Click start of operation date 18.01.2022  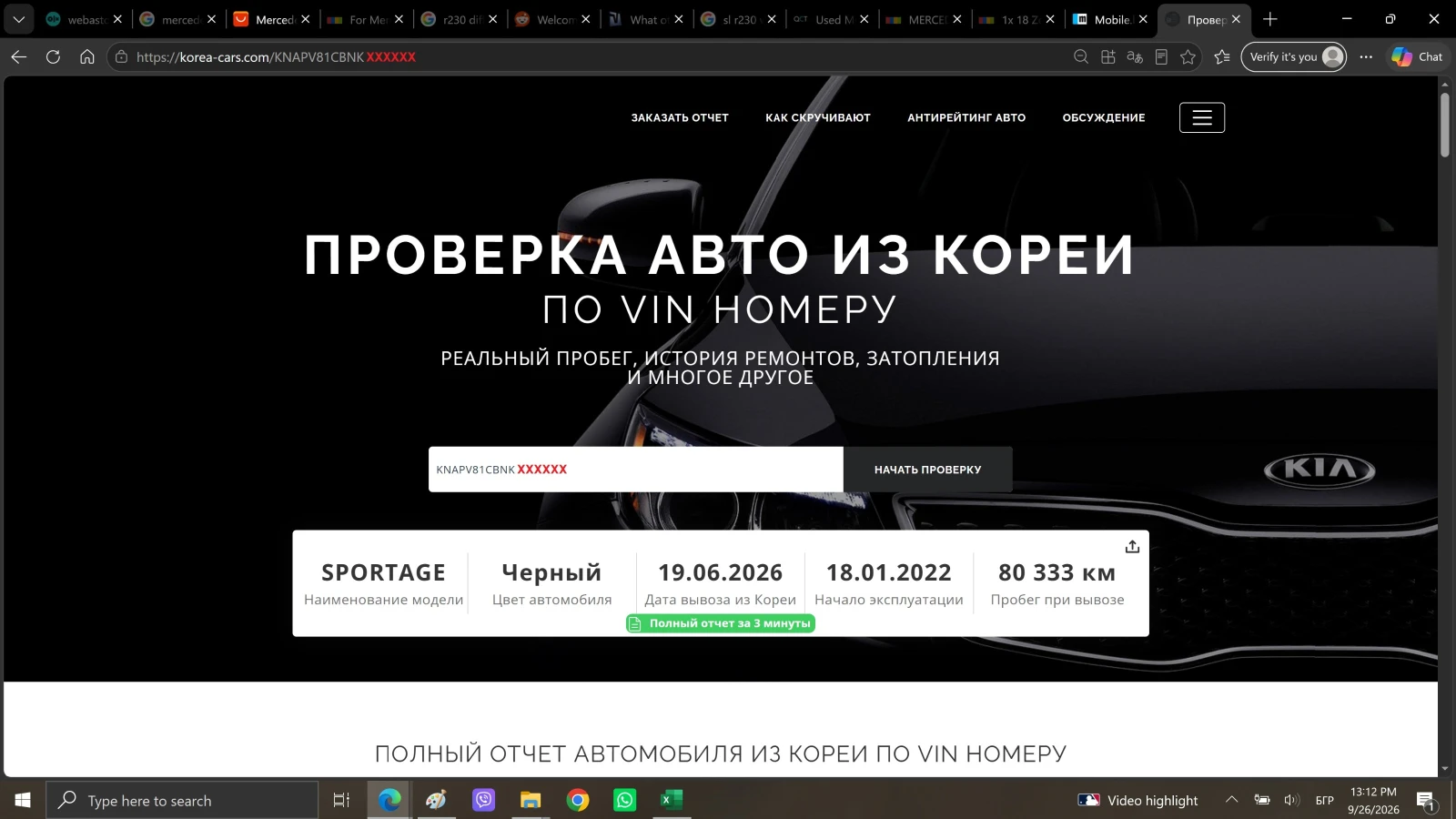click(888, 572)
